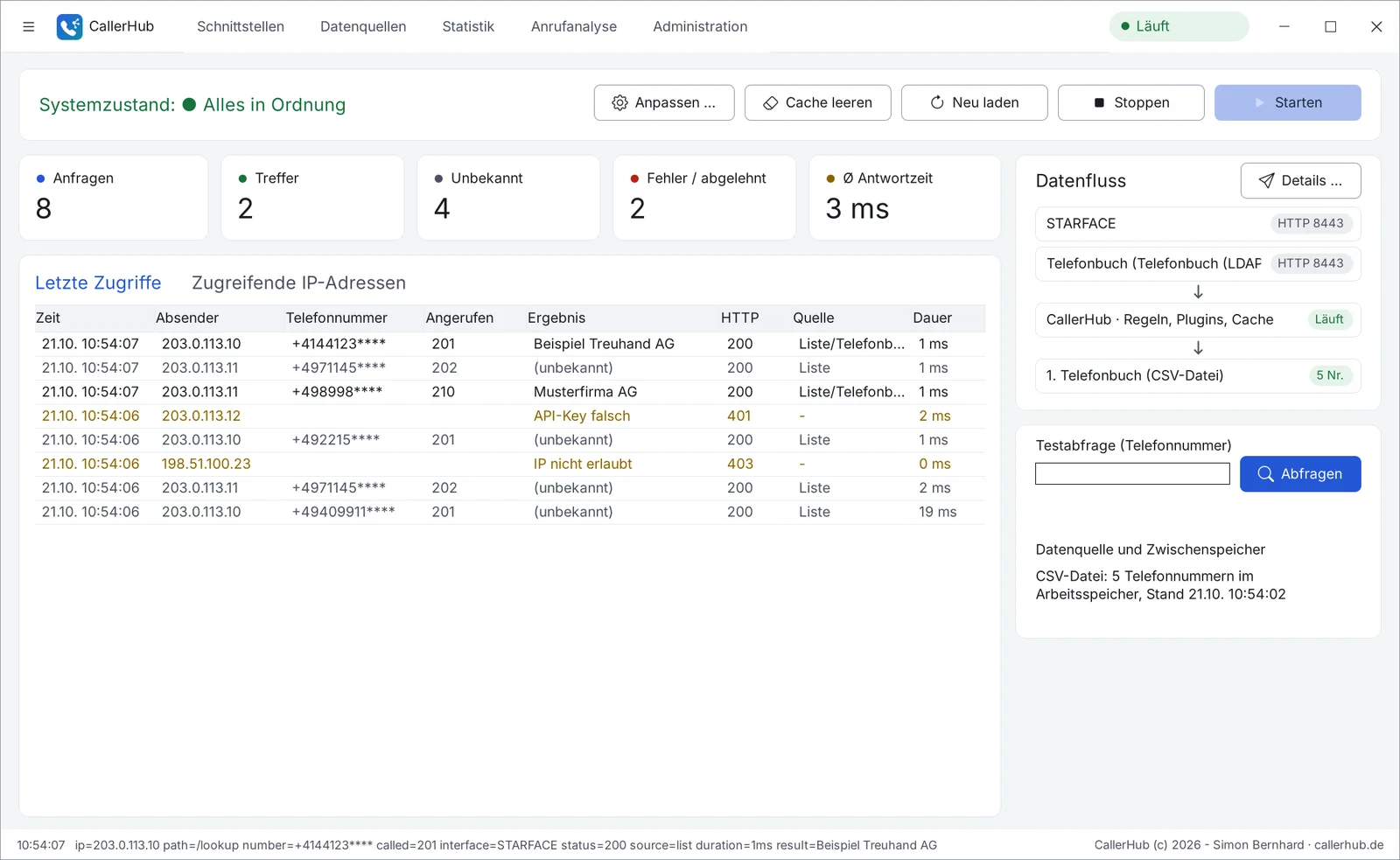Click the status bar log line
This screenshot has width=1400, height=860.
coord(477,845)
